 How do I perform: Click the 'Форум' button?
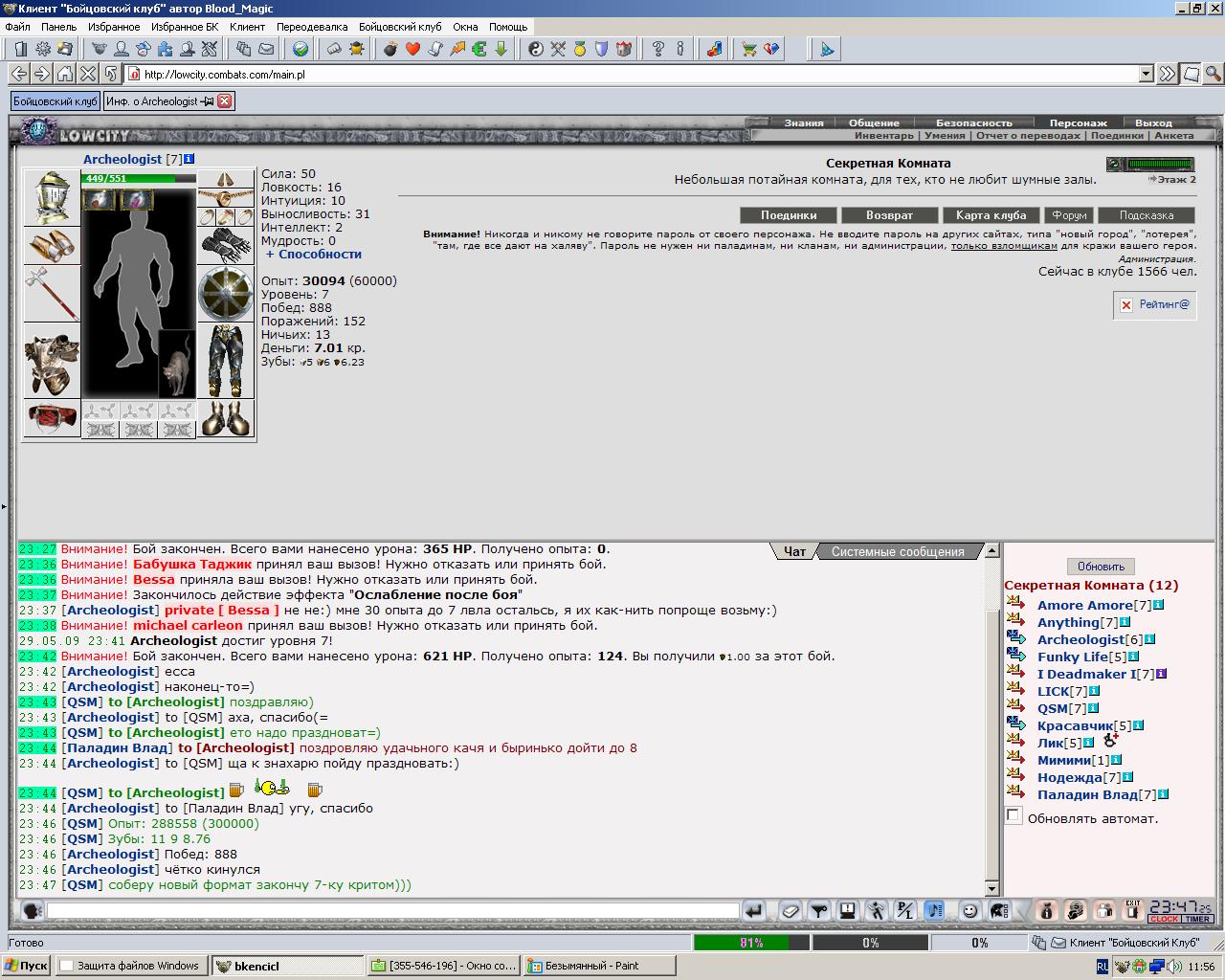pyautogui.click(x=1069, y=215)
